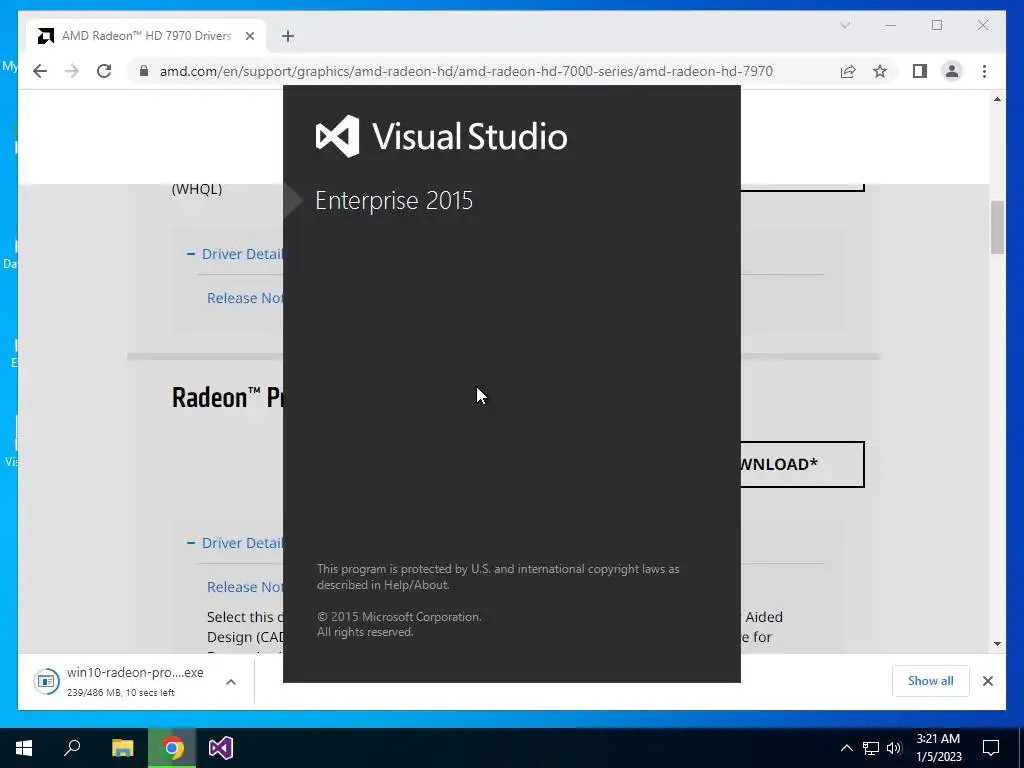This screenshot has height=768, width=1024.
Task: Select the AMD Radeon HD 7970 Drivers tab
Action: (146, 36)
